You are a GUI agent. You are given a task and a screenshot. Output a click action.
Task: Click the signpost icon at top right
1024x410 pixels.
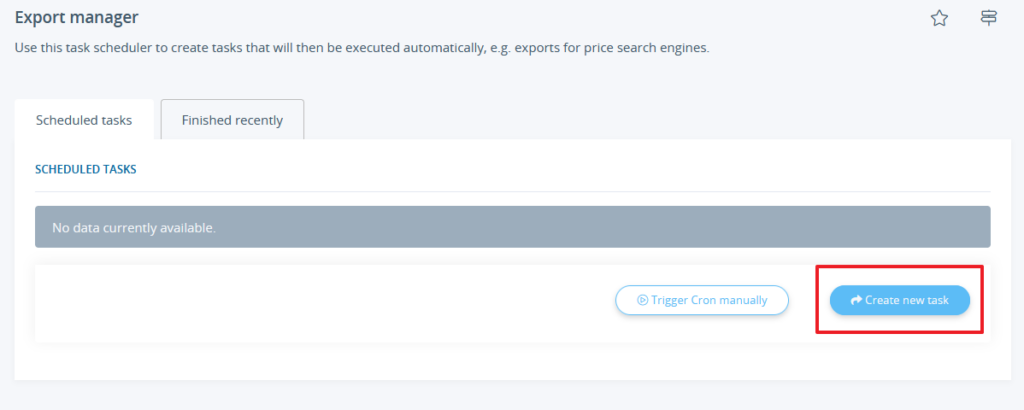click(989, 18)
